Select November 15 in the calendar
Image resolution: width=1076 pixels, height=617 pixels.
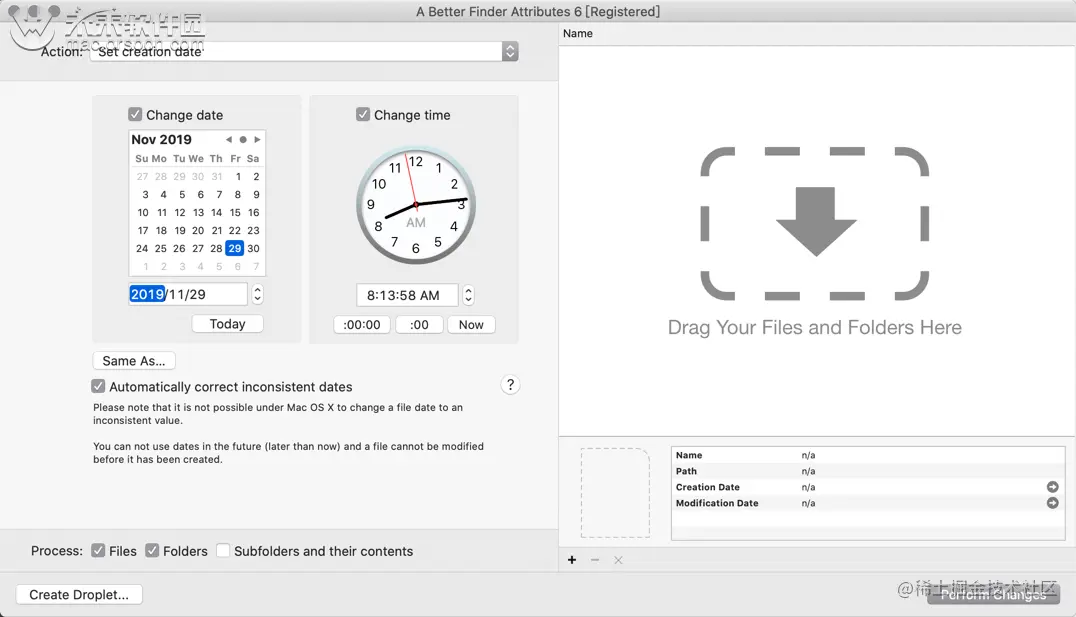pos(235,213)
